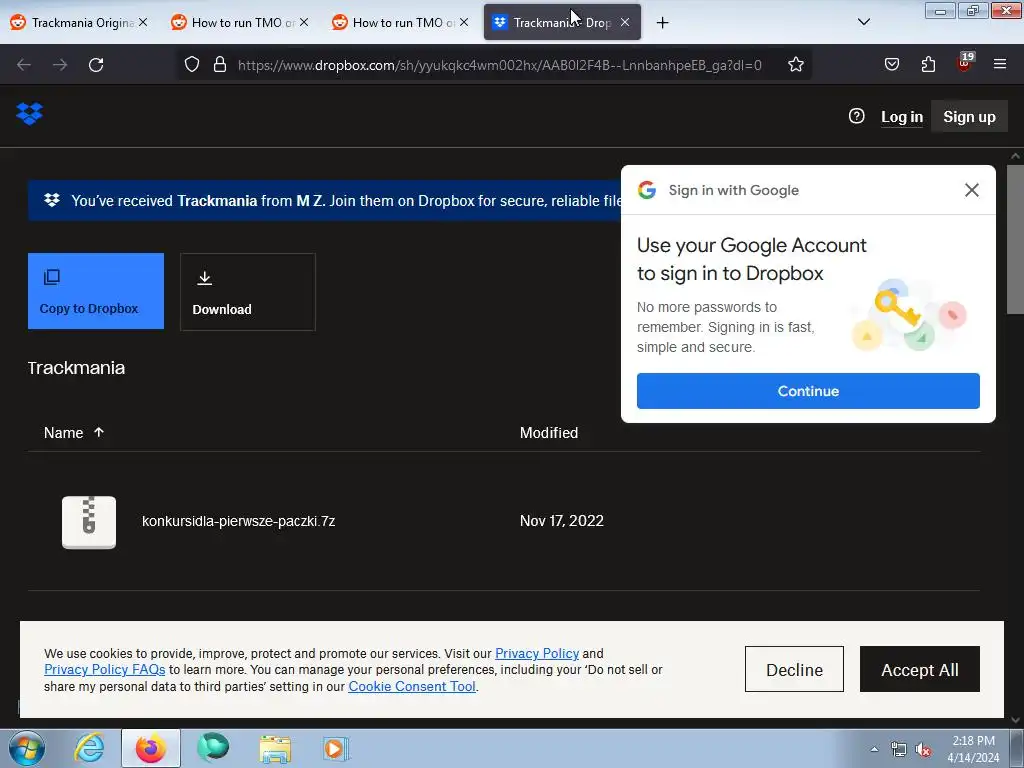Viewport: 1024px width, 768px height.
Task: Go back with the browser back arrow
Action: tap(24, 65)
